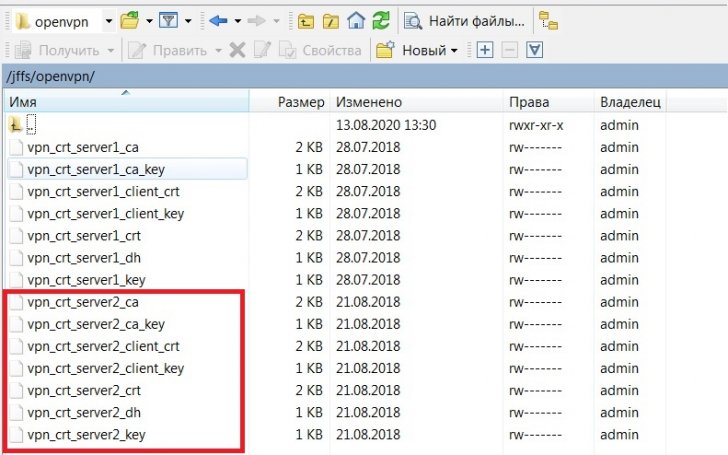Screen dimensions: 728x455
Task: Click the directory tree icon
Action: [x=548, y=21]
